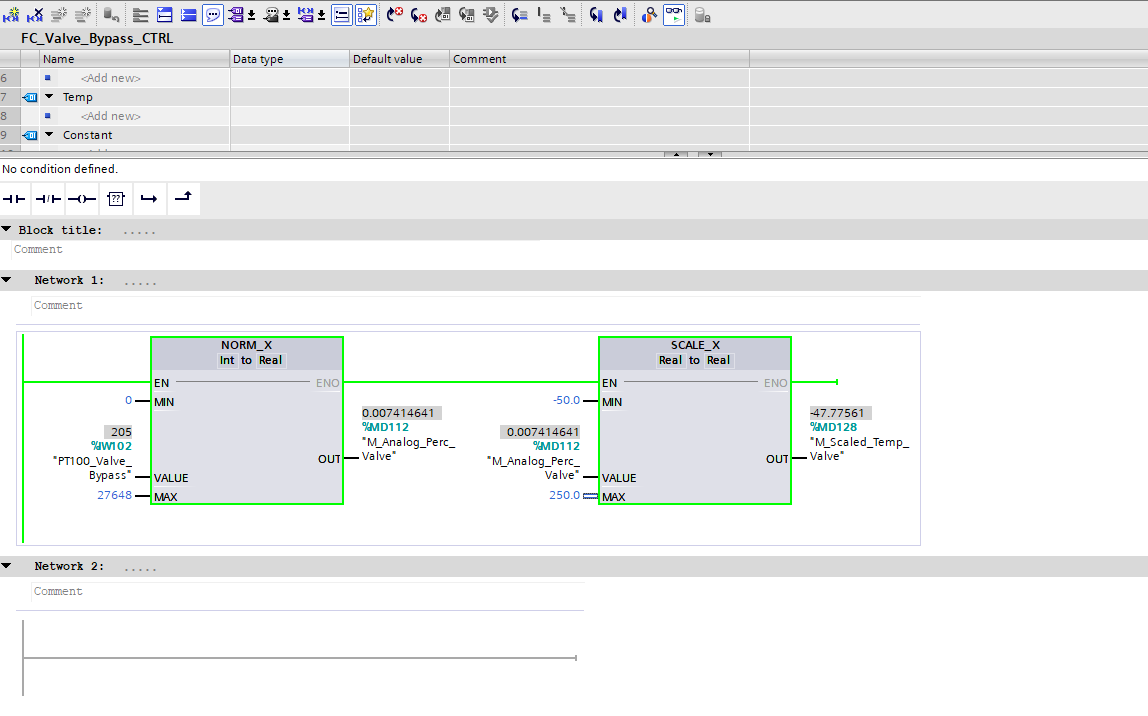Toggle free-form comments speech bubble icon

tap(213, 15)
